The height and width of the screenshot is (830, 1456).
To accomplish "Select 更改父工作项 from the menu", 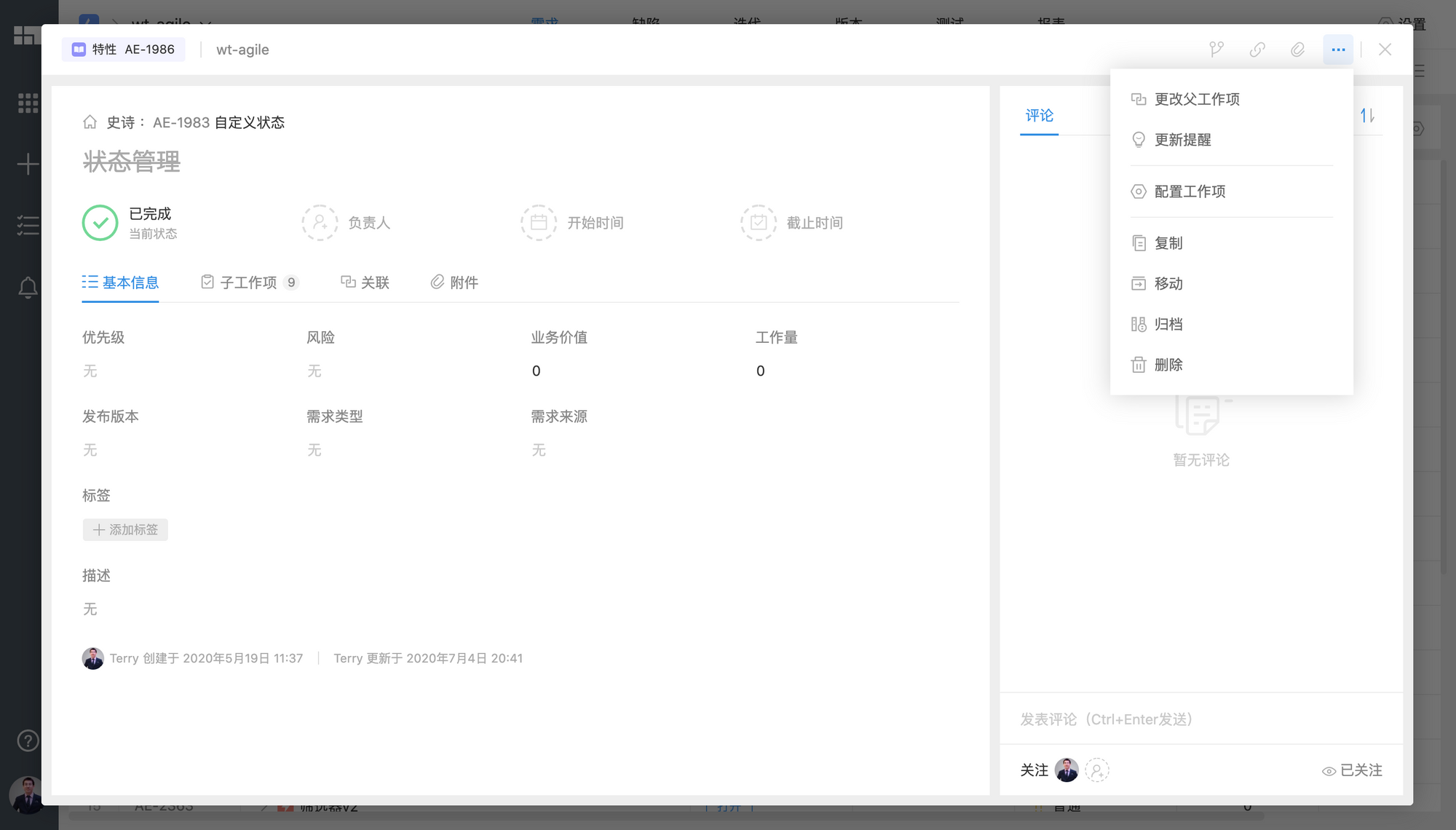I will [1232, 99].
